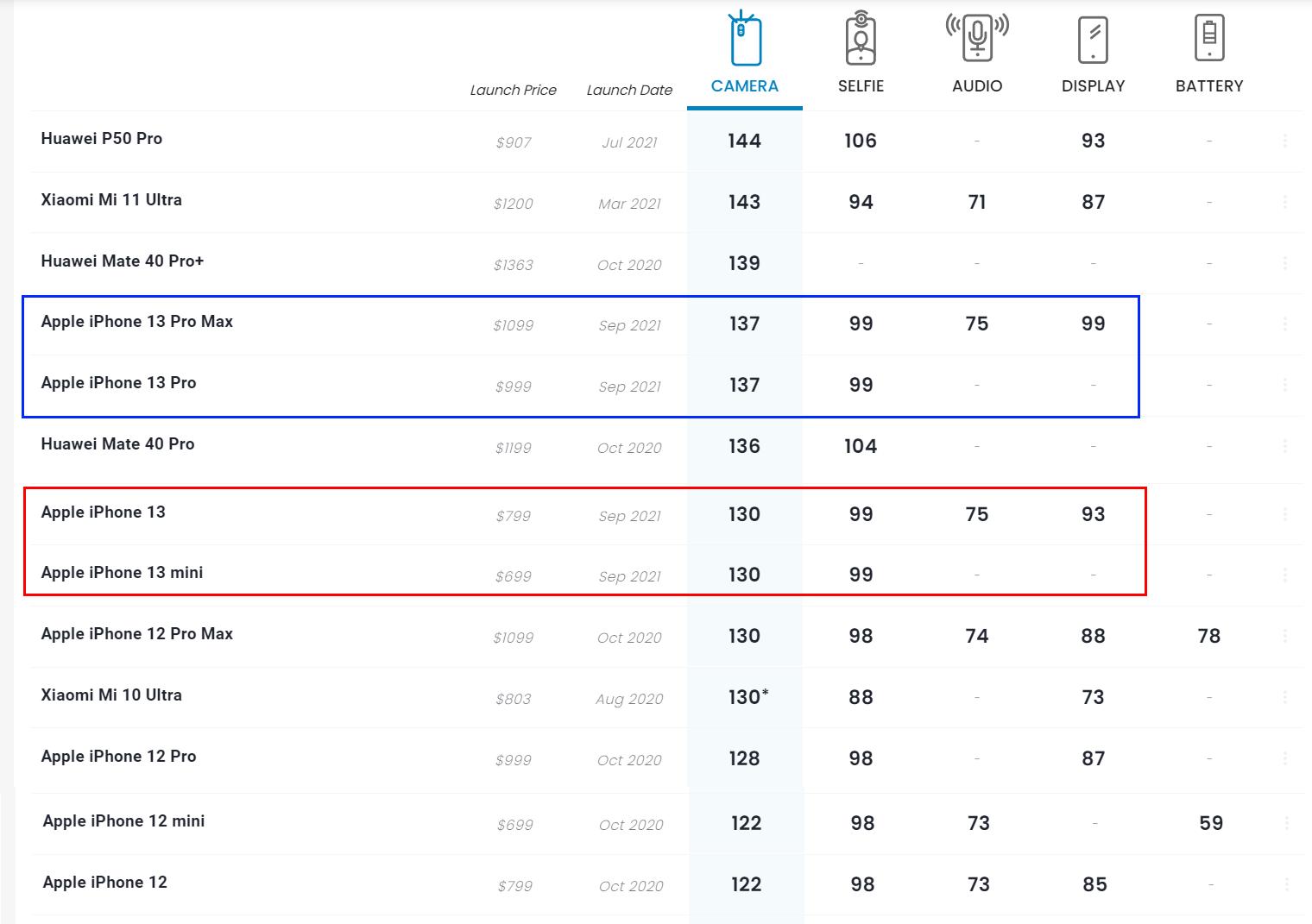
Task: Switch to the SELFIE ranking tab
Action: [x=861, y=86]
